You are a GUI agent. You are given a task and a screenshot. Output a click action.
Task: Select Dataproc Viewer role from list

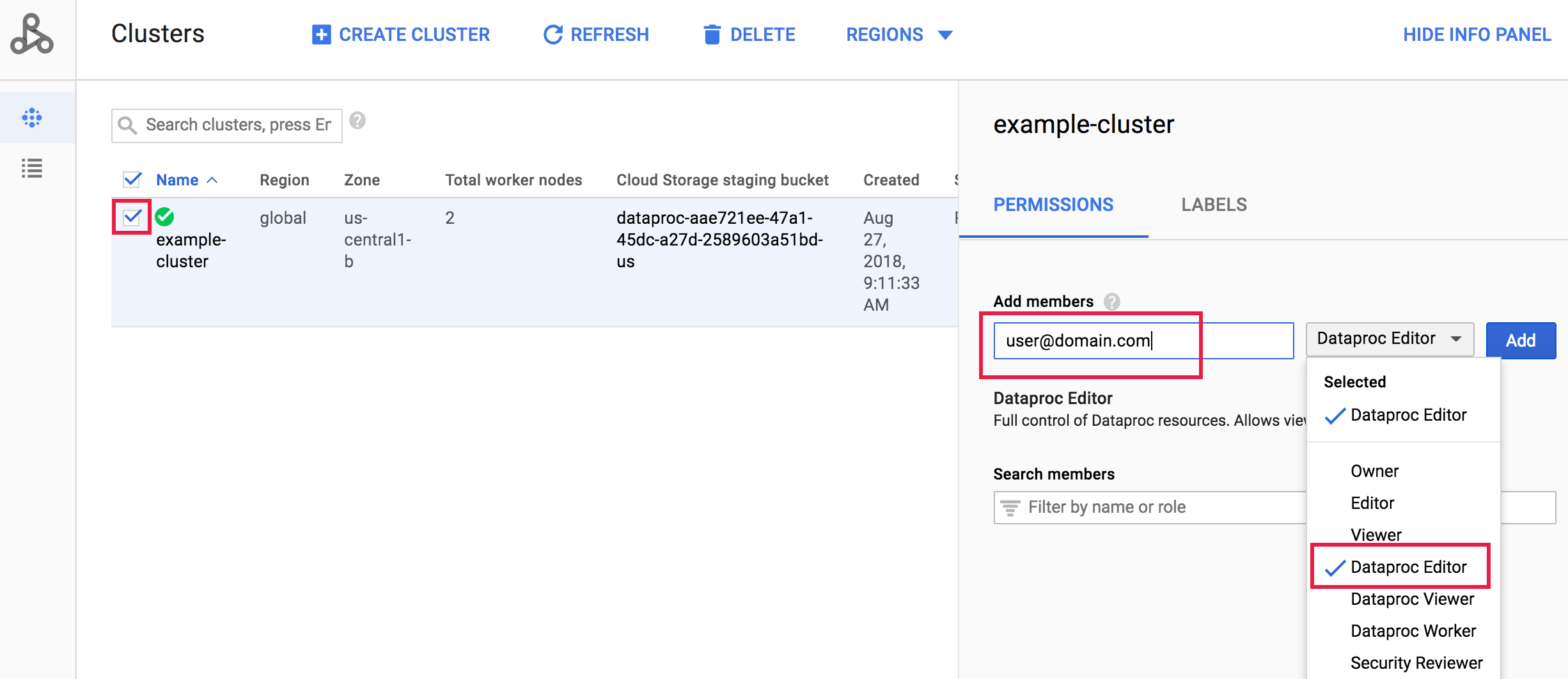pyautogui.click(x=1412, y=599)
